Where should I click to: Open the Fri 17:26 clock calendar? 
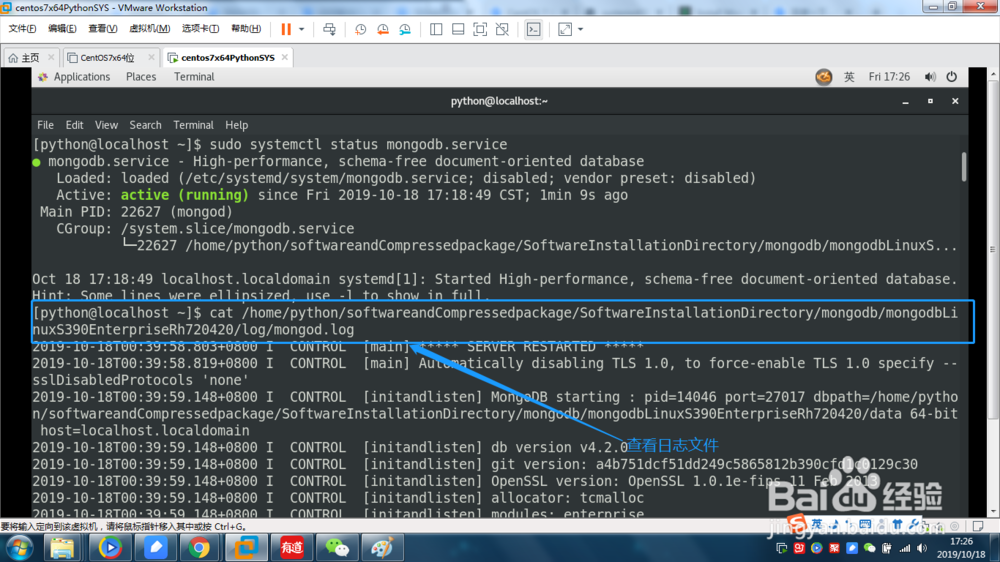click(x=889, y=77)
